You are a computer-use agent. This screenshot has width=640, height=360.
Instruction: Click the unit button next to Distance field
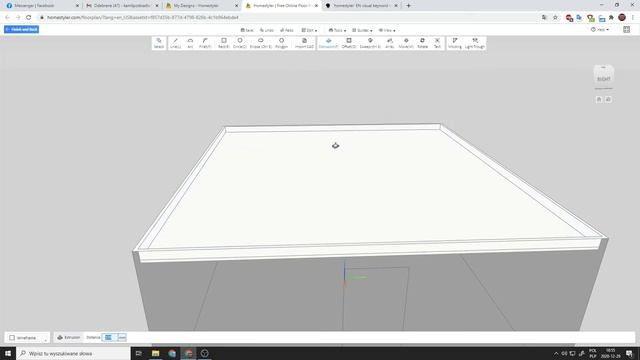tap(122, 338)
